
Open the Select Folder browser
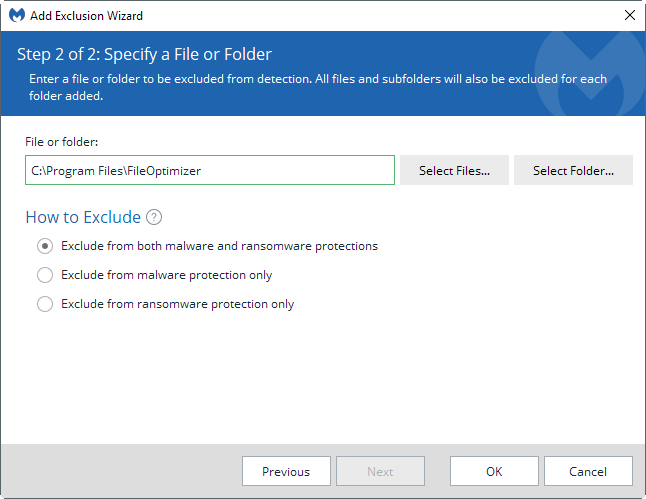tap(573, 170)
